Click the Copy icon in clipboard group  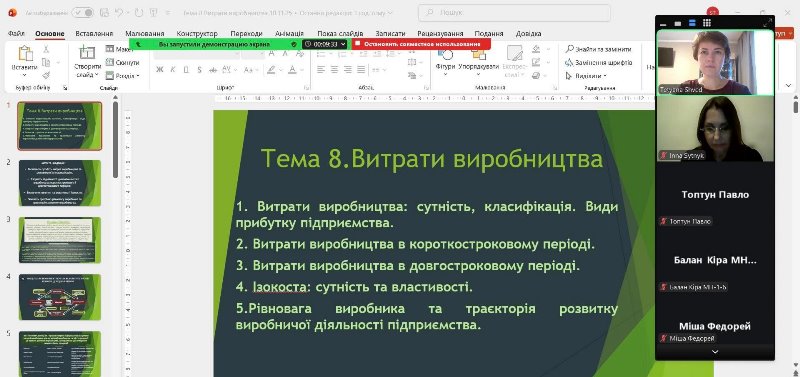click(x=46, y=62)
